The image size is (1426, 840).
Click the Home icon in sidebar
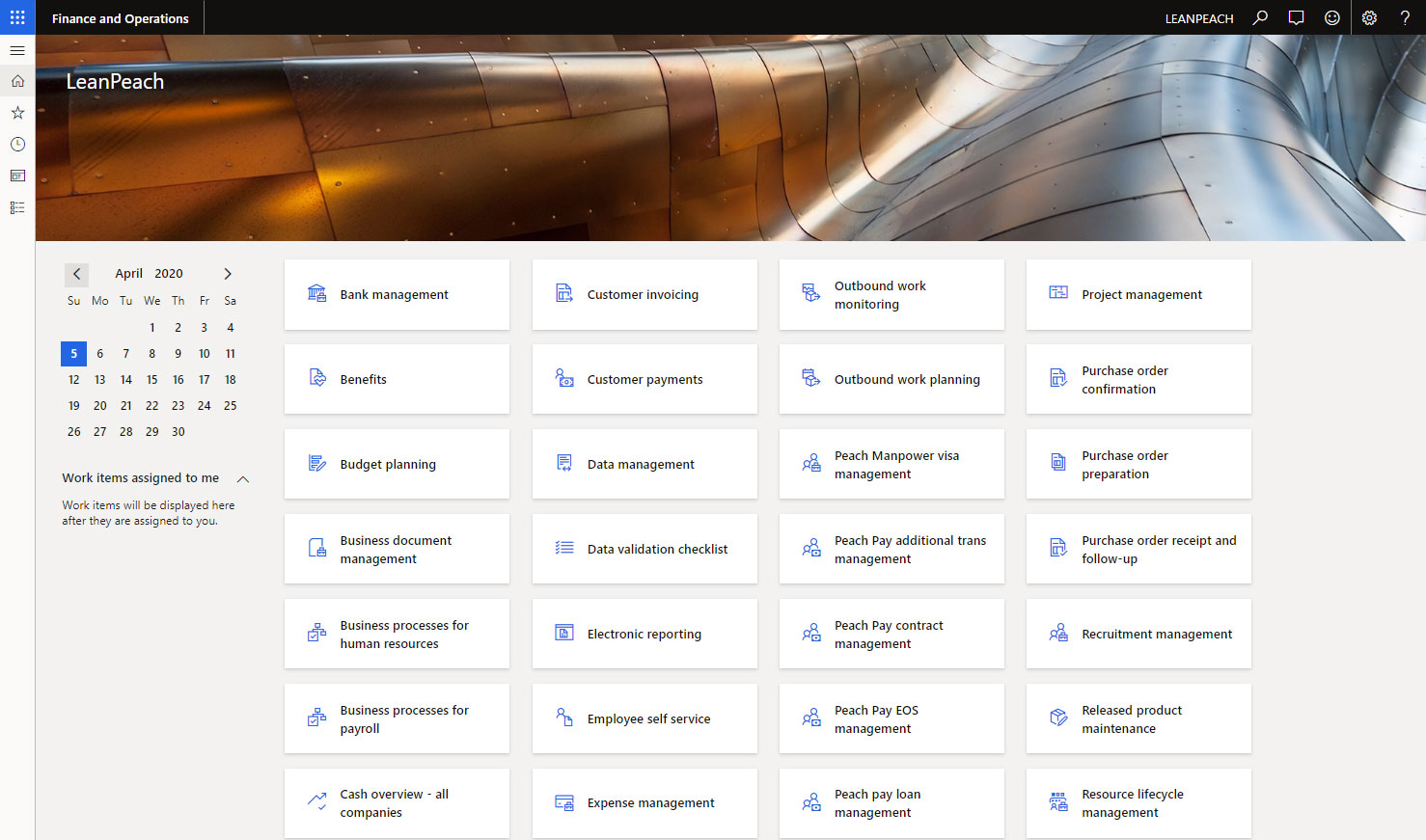point(17,82)
